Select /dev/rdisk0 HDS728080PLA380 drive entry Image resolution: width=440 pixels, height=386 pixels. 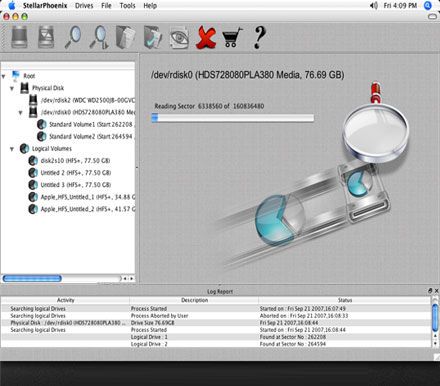(x=88, y=112)
